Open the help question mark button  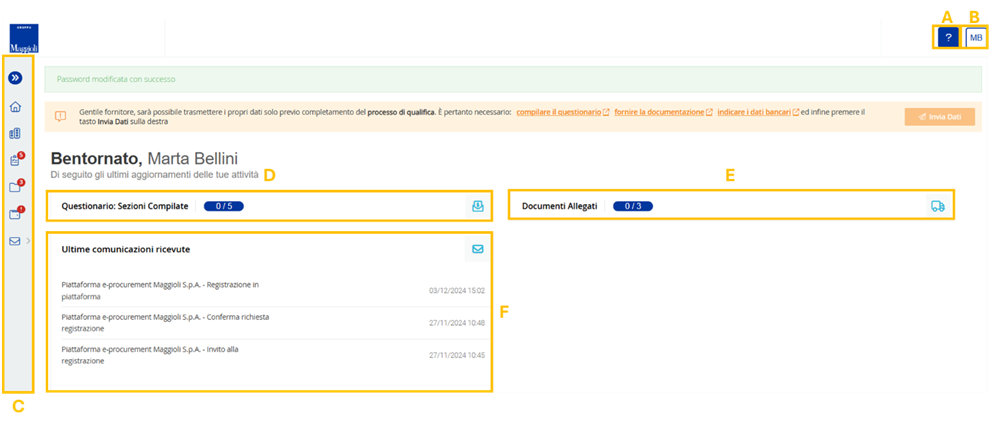pyautogui.click(x=948, y=38)
